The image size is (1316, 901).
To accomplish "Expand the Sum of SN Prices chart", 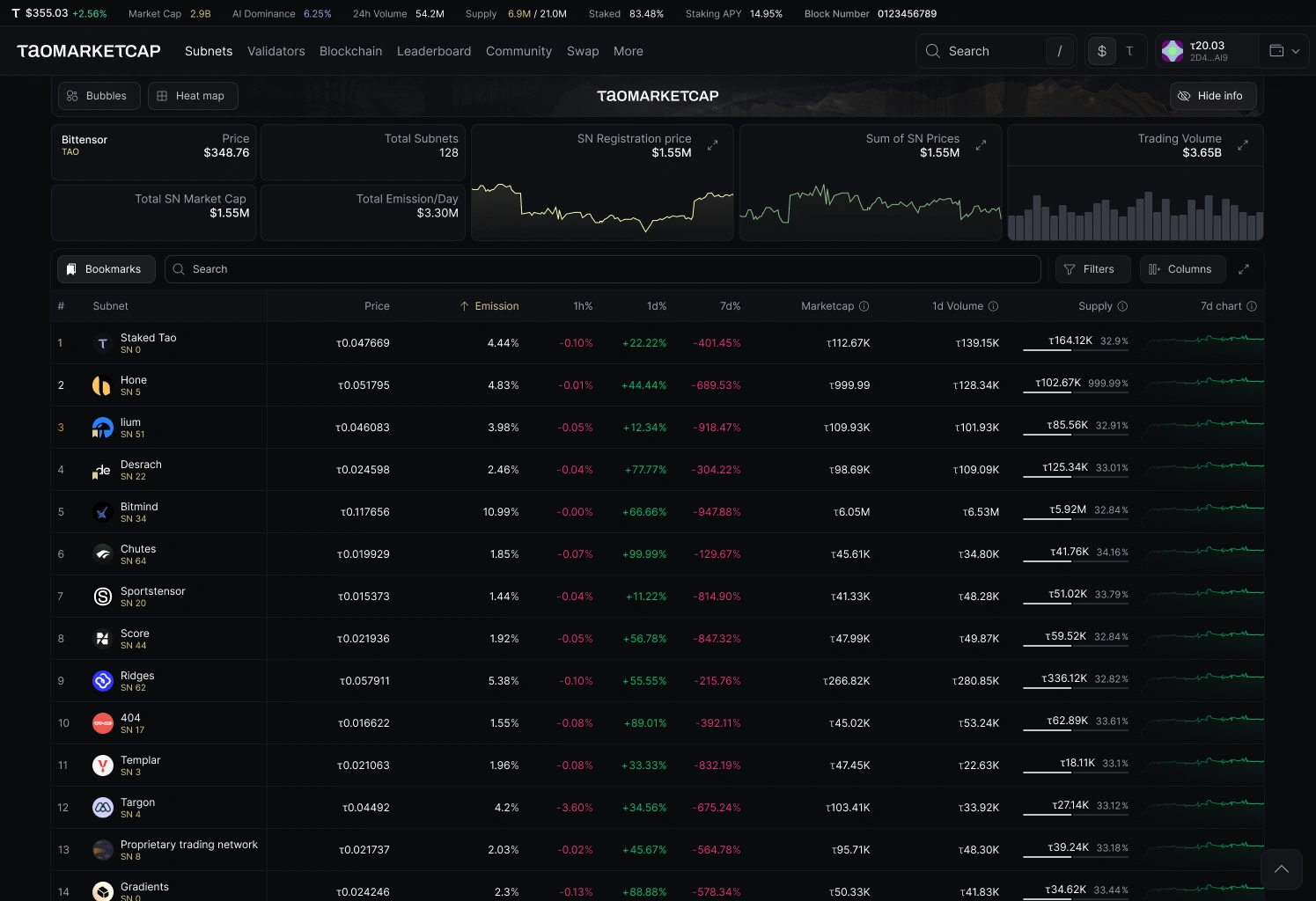I will pos(981,145).
